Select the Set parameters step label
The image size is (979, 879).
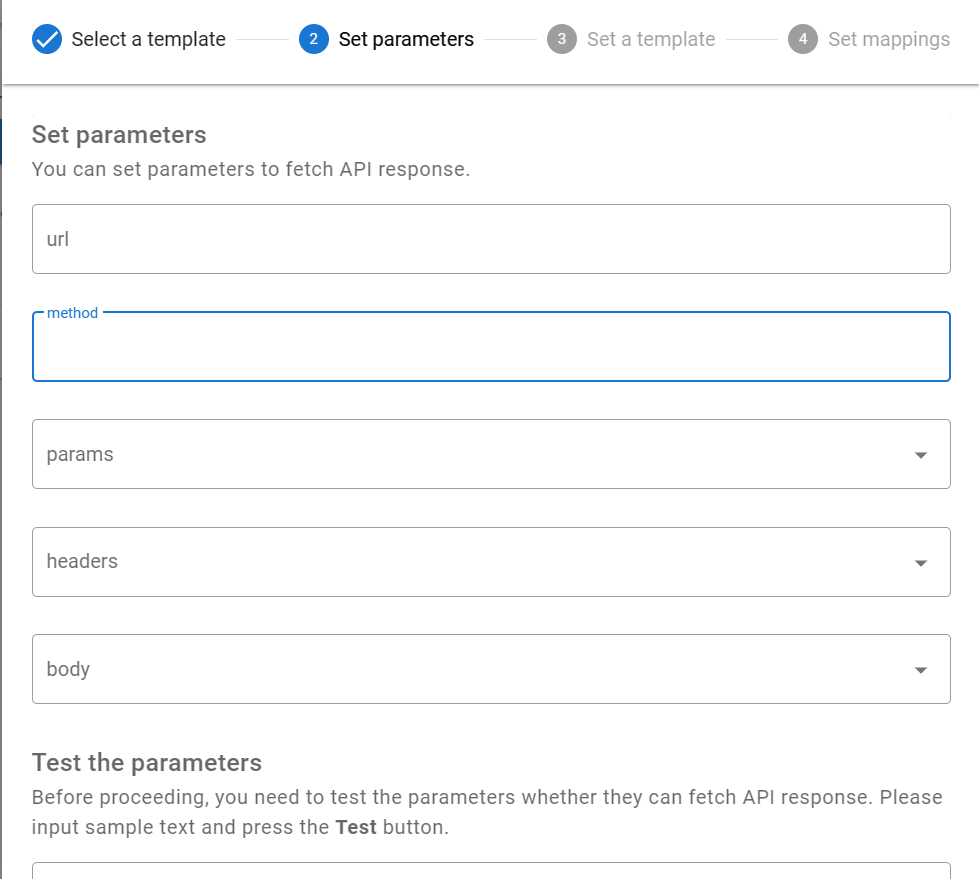406,39
